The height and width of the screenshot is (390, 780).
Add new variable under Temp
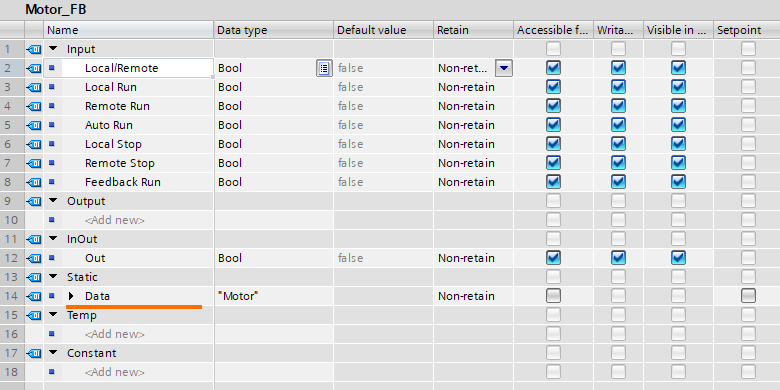pyautogui.click(x=115, y=334)
